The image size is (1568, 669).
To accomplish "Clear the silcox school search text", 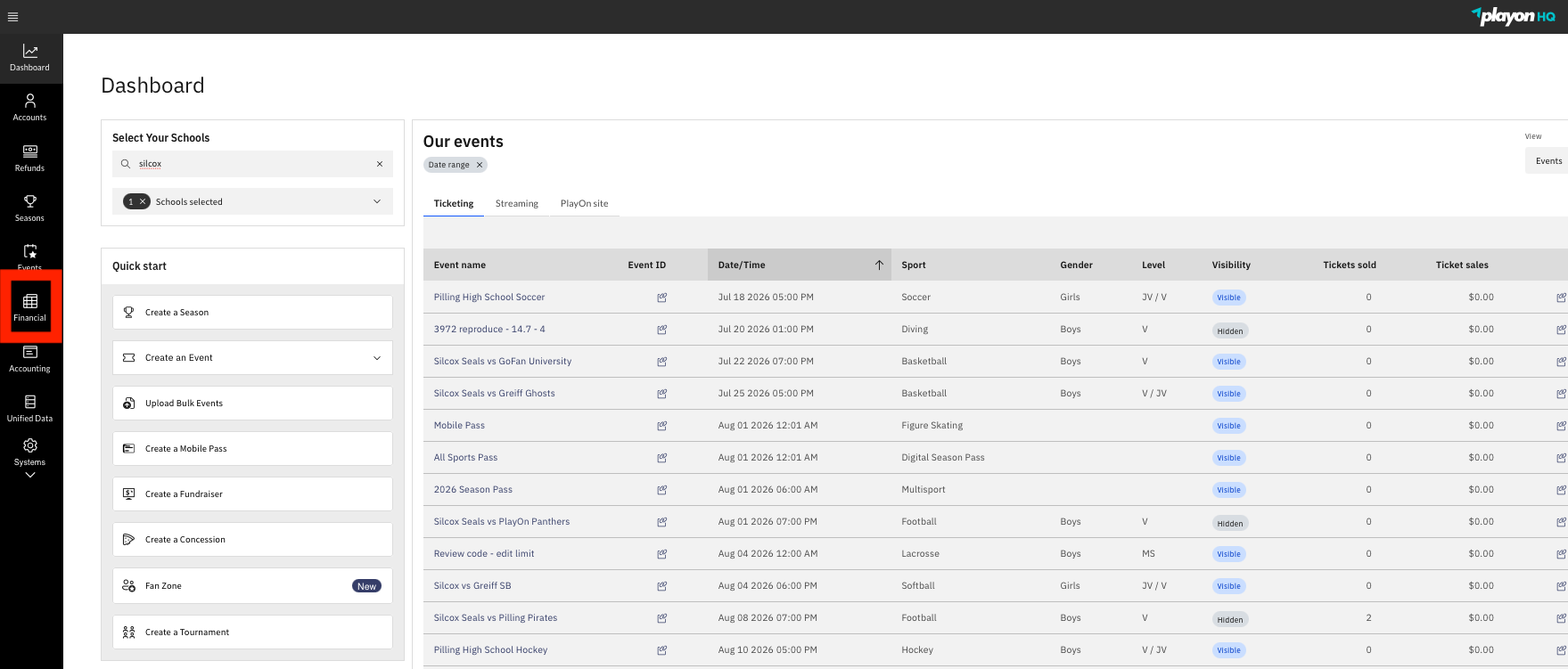I will [x=380, y=164].
